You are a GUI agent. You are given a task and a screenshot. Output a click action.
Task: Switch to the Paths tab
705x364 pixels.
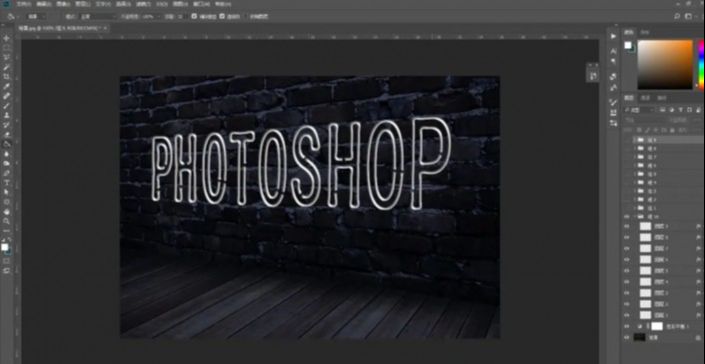(x=661, y=98)
